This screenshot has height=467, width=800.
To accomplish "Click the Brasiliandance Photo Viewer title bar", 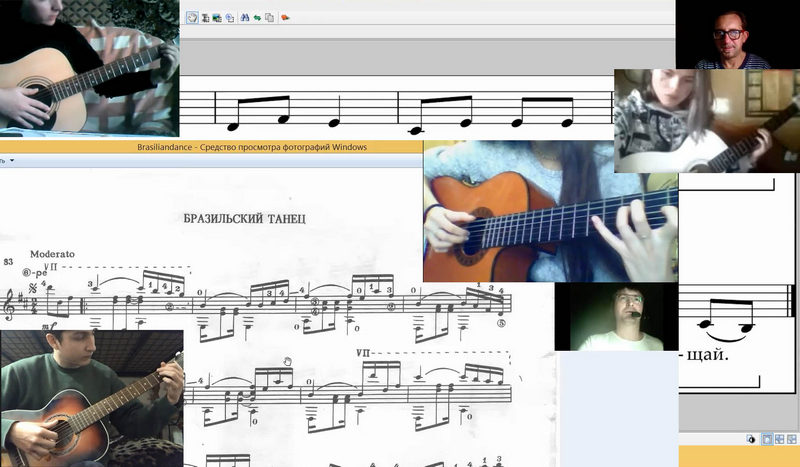I will click(x=211, y=147).
